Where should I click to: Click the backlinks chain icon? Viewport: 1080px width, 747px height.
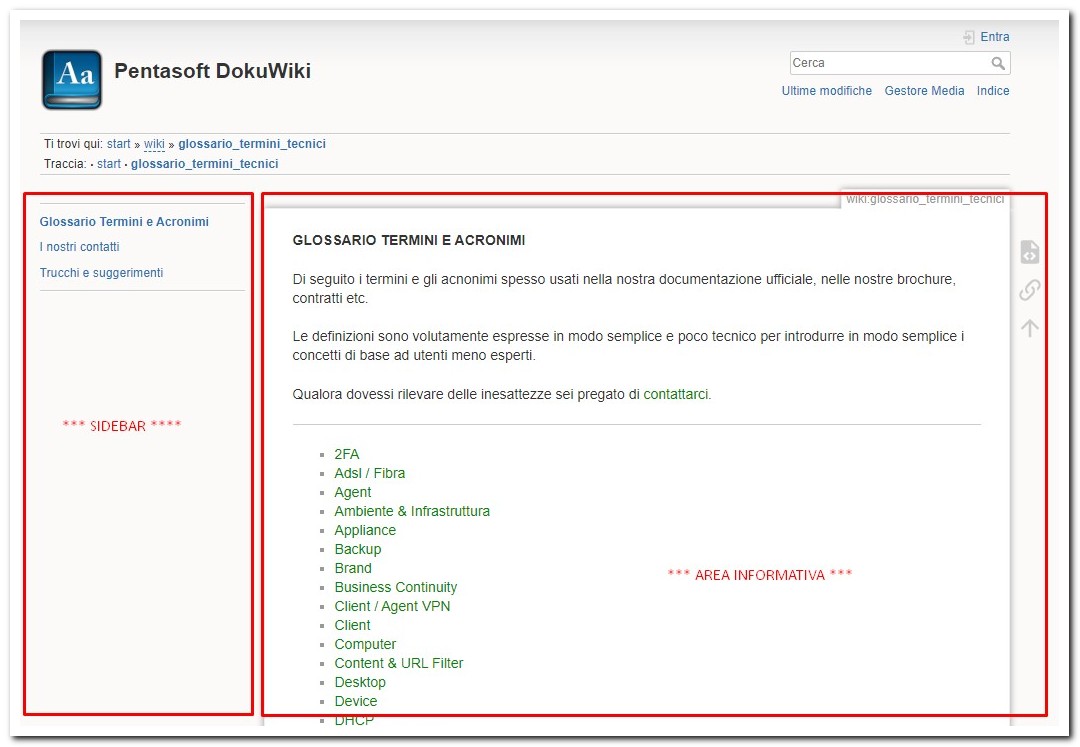click(1029, 290)
